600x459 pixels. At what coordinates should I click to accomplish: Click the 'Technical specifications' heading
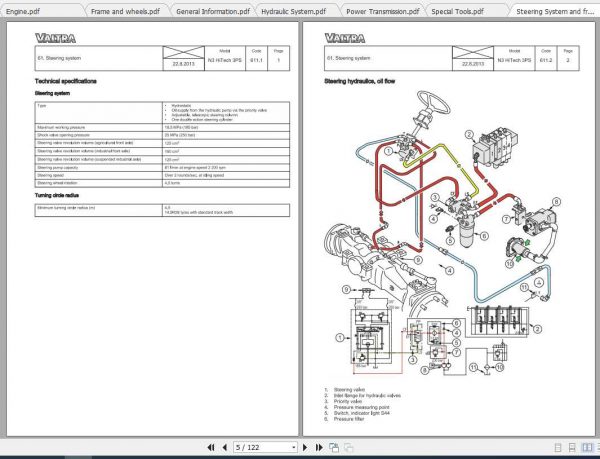[65, 81]
